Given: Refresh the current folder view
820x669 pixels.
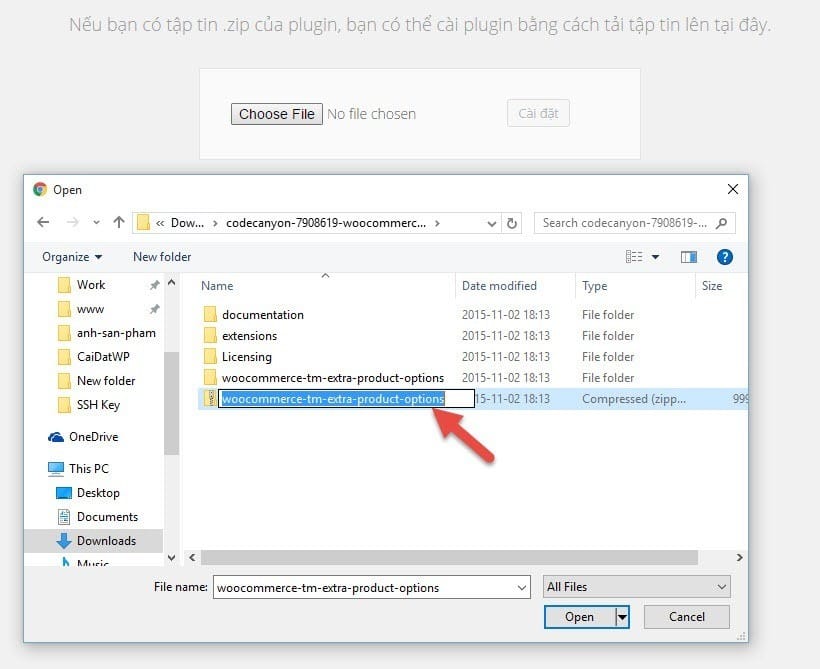Looking at the screenshot, I should (x=512, y=223).
